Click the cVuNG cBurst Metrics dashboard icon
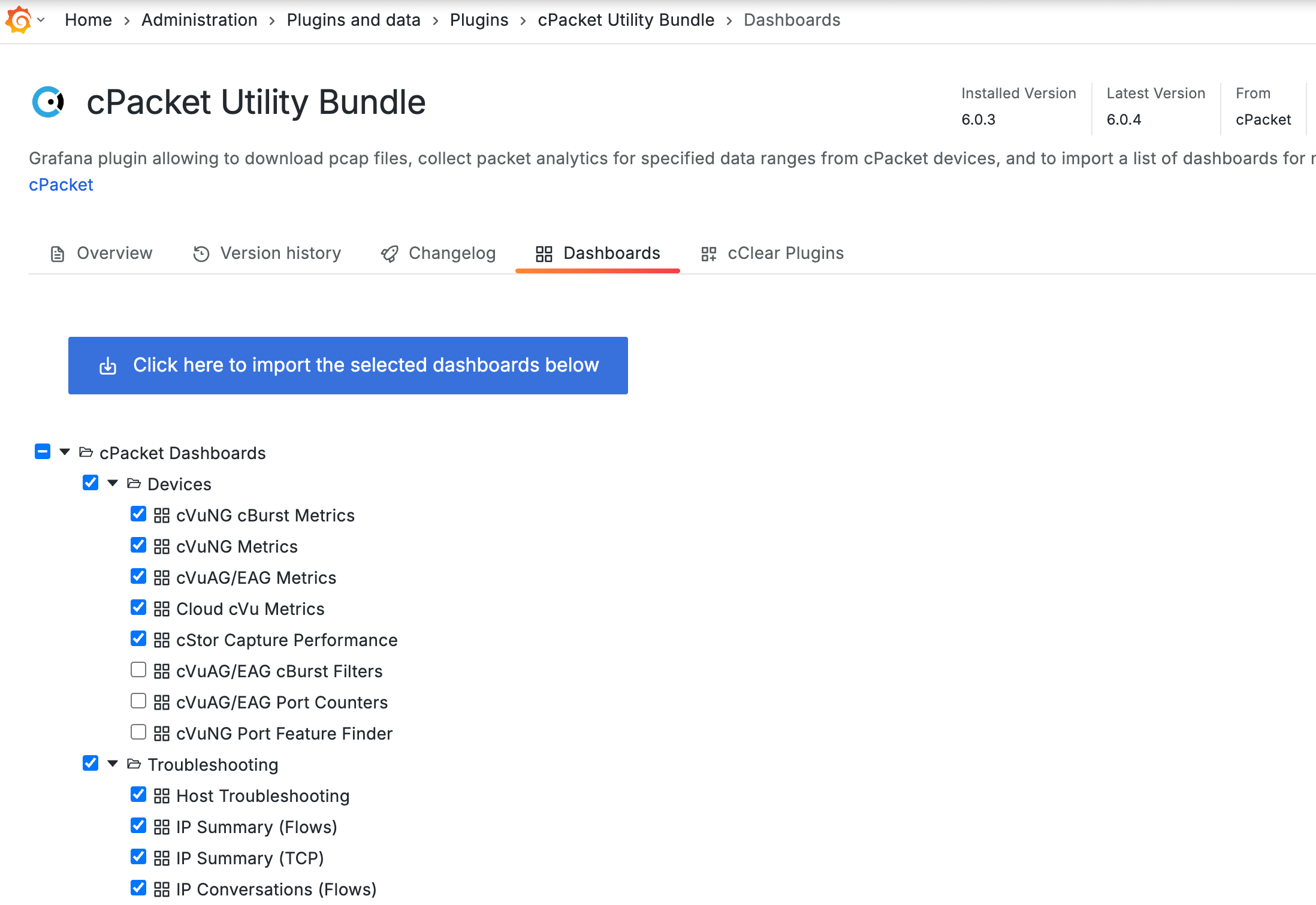This screenshot has width=1316, height=905. point(162,515)
